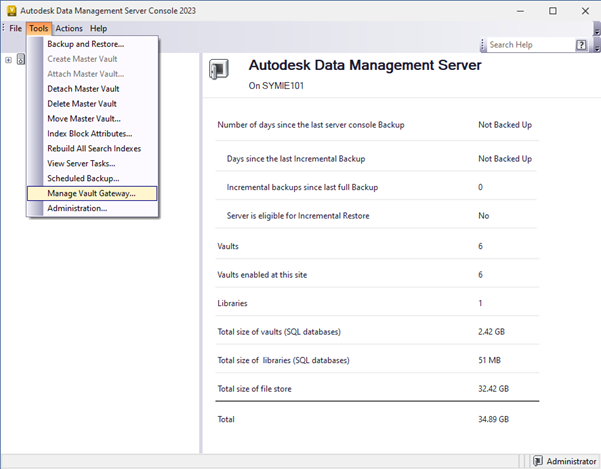Click the Search Help input field

(530, 45)
